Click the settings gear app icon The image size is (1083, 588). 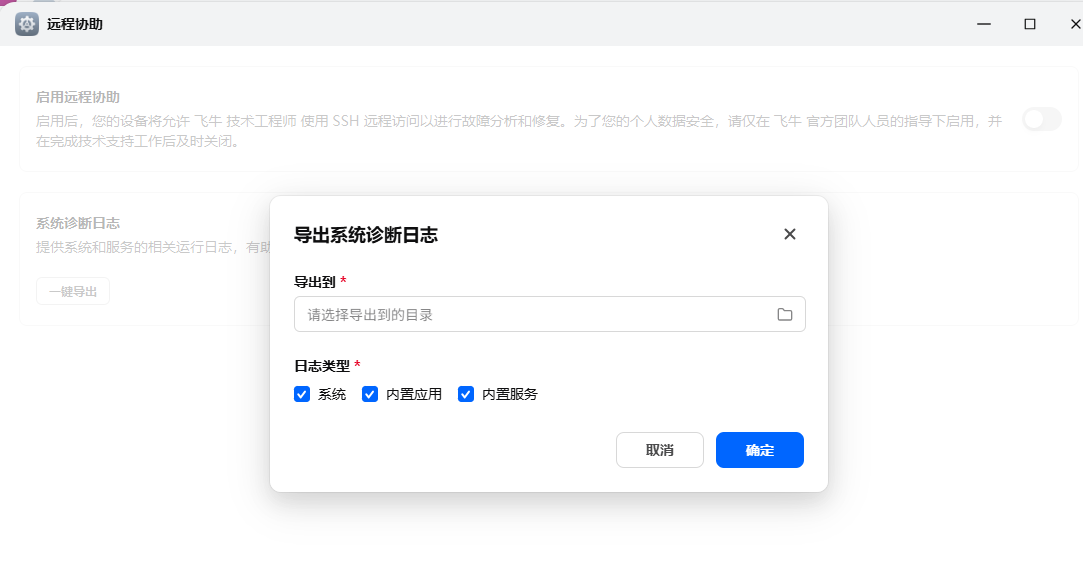27,24
